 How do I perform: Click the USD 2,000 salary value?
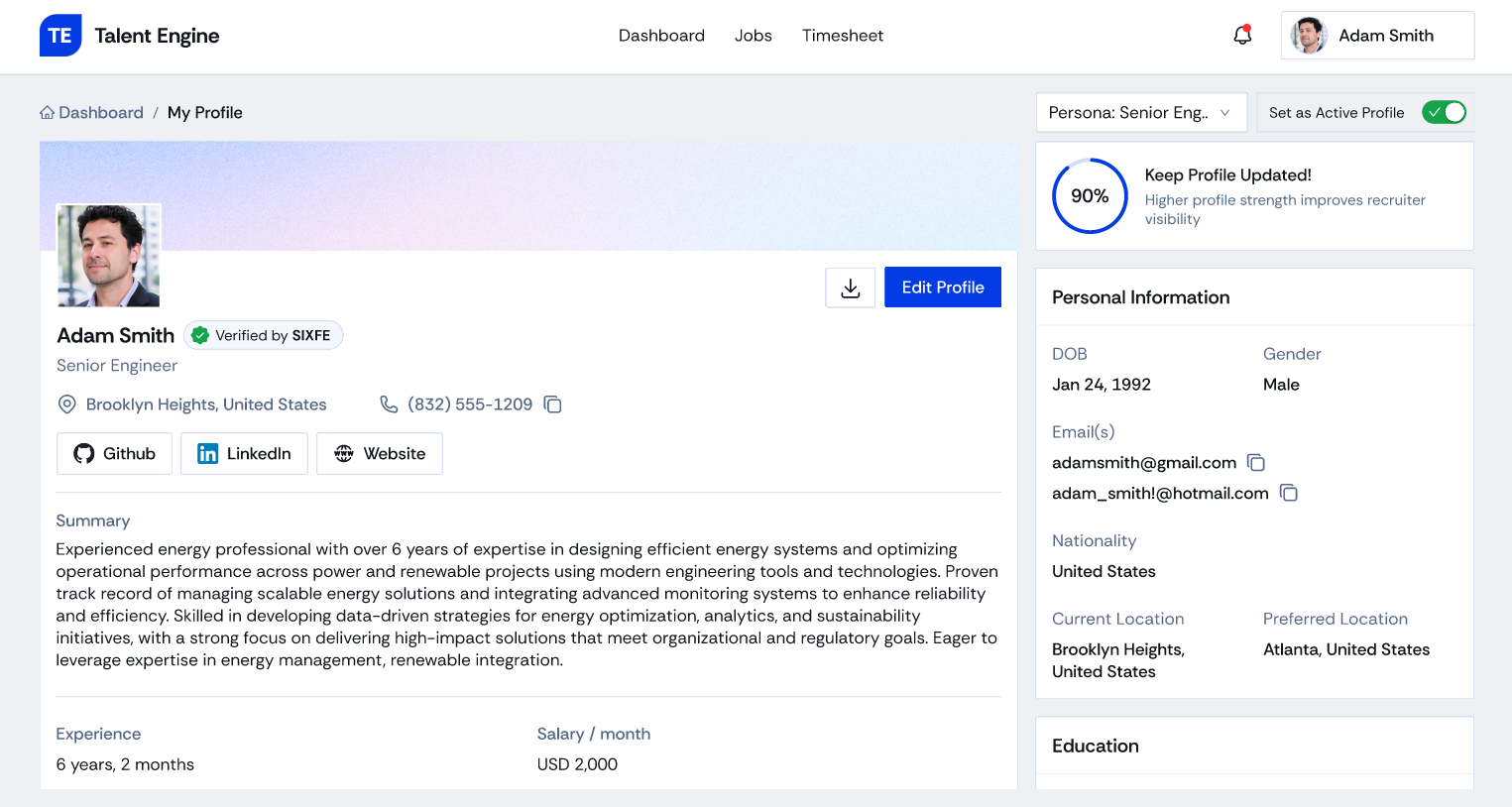click(577, 764)
